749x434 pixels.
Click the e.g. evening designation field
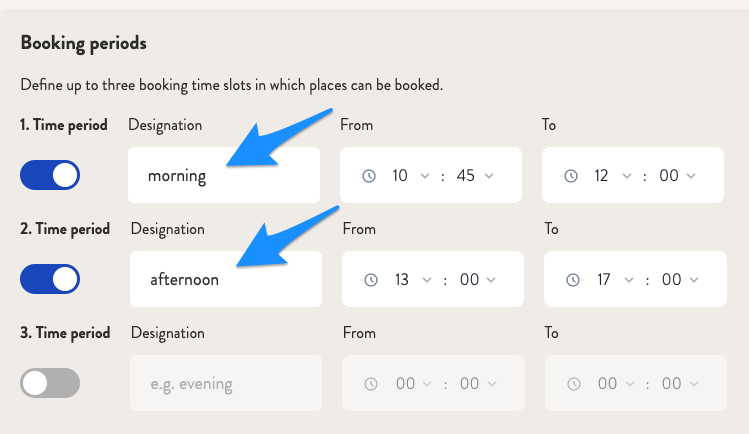coord(226,383)
